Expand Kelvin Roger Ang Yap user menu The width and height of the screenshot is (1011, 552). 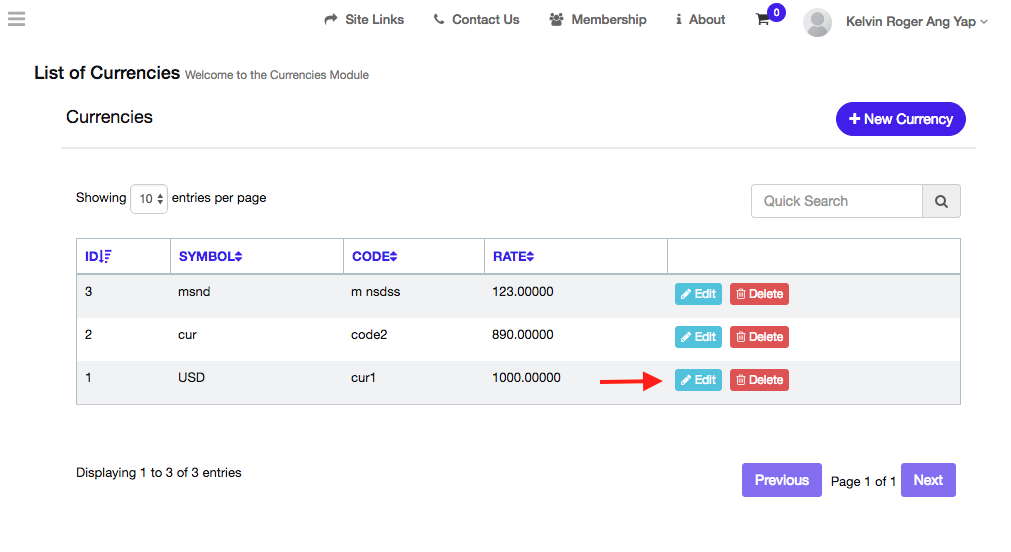pyautogui.click(x=916, y=21)
